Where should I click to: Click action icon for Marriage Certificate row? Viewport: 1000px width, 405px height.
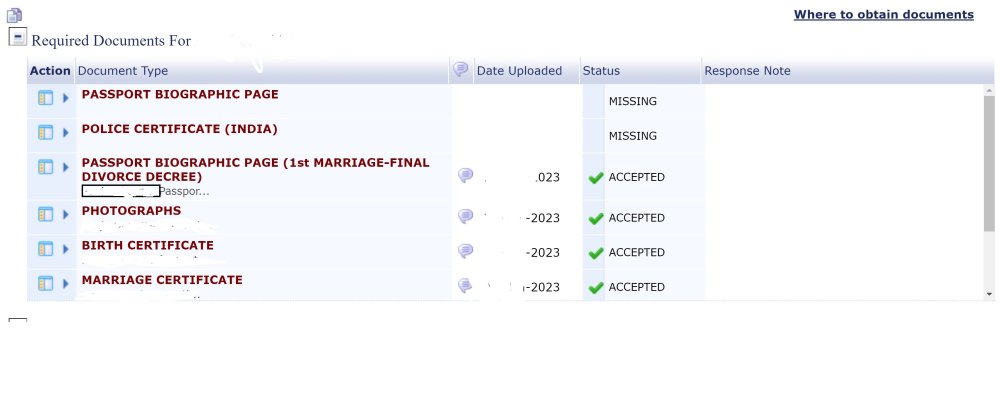pyautogui.click(x=45, y=283)
